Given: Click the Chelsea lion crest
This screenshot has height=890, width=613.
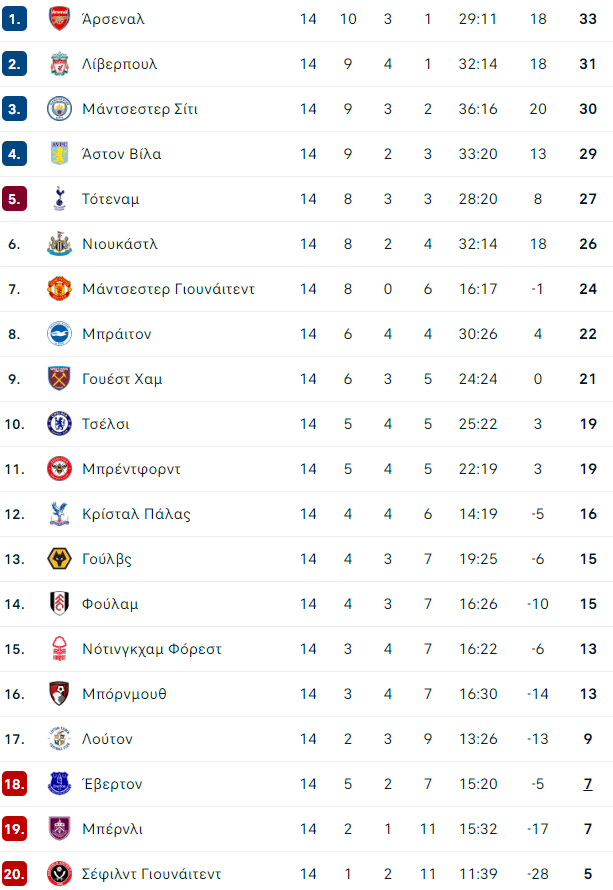Looking at the screenshot, I should click(59, 423).
